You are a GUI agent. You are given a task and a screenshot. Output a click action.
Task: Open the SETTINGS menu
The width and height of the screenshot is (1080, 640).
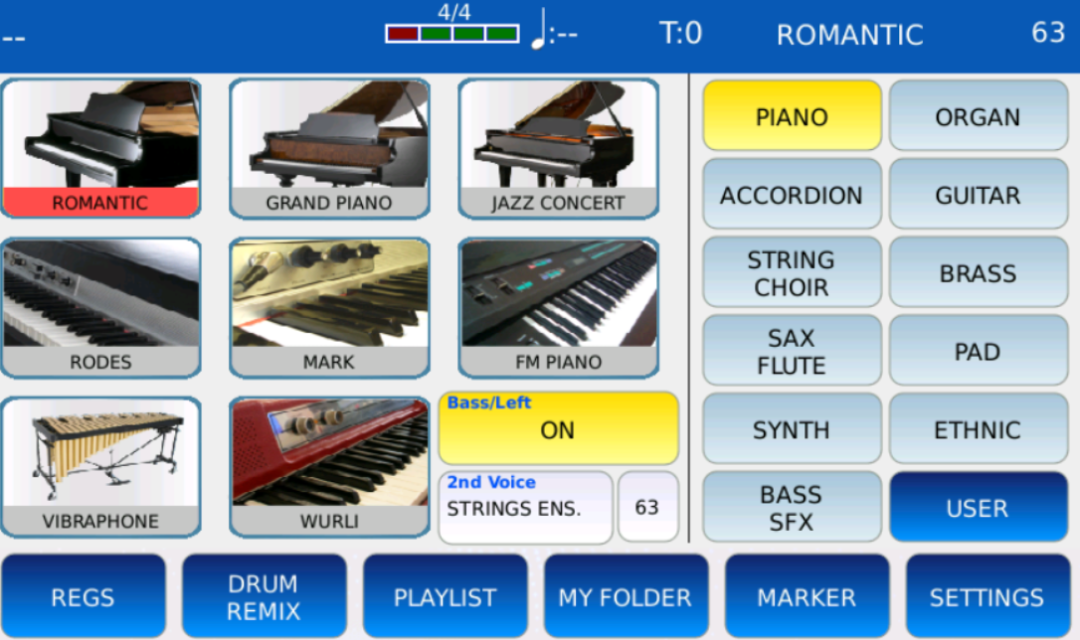(x=988, y=597)
